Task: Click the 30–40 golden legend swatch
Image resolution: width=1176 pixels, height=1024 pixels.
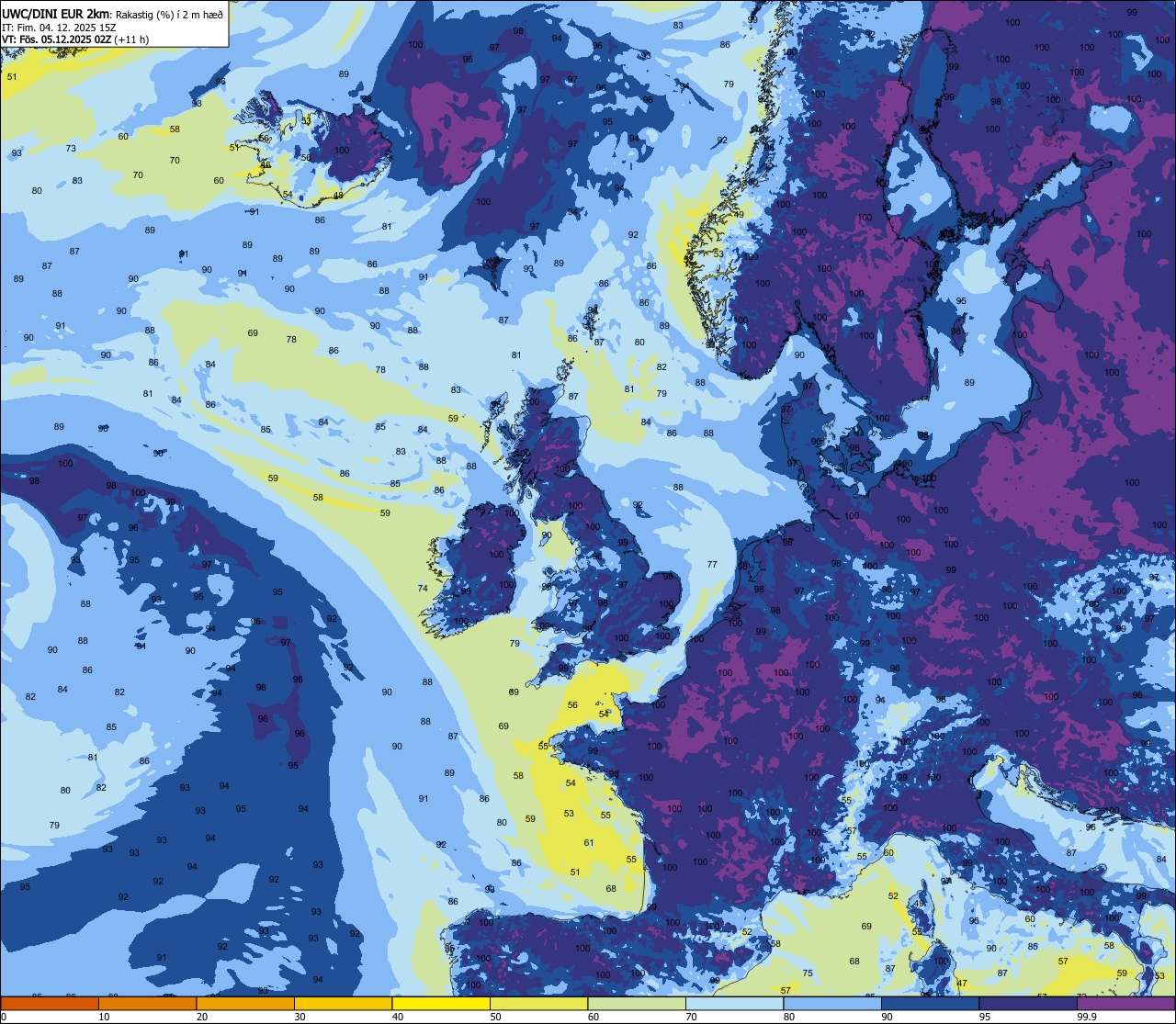Action: click(x=344, y=1003)
